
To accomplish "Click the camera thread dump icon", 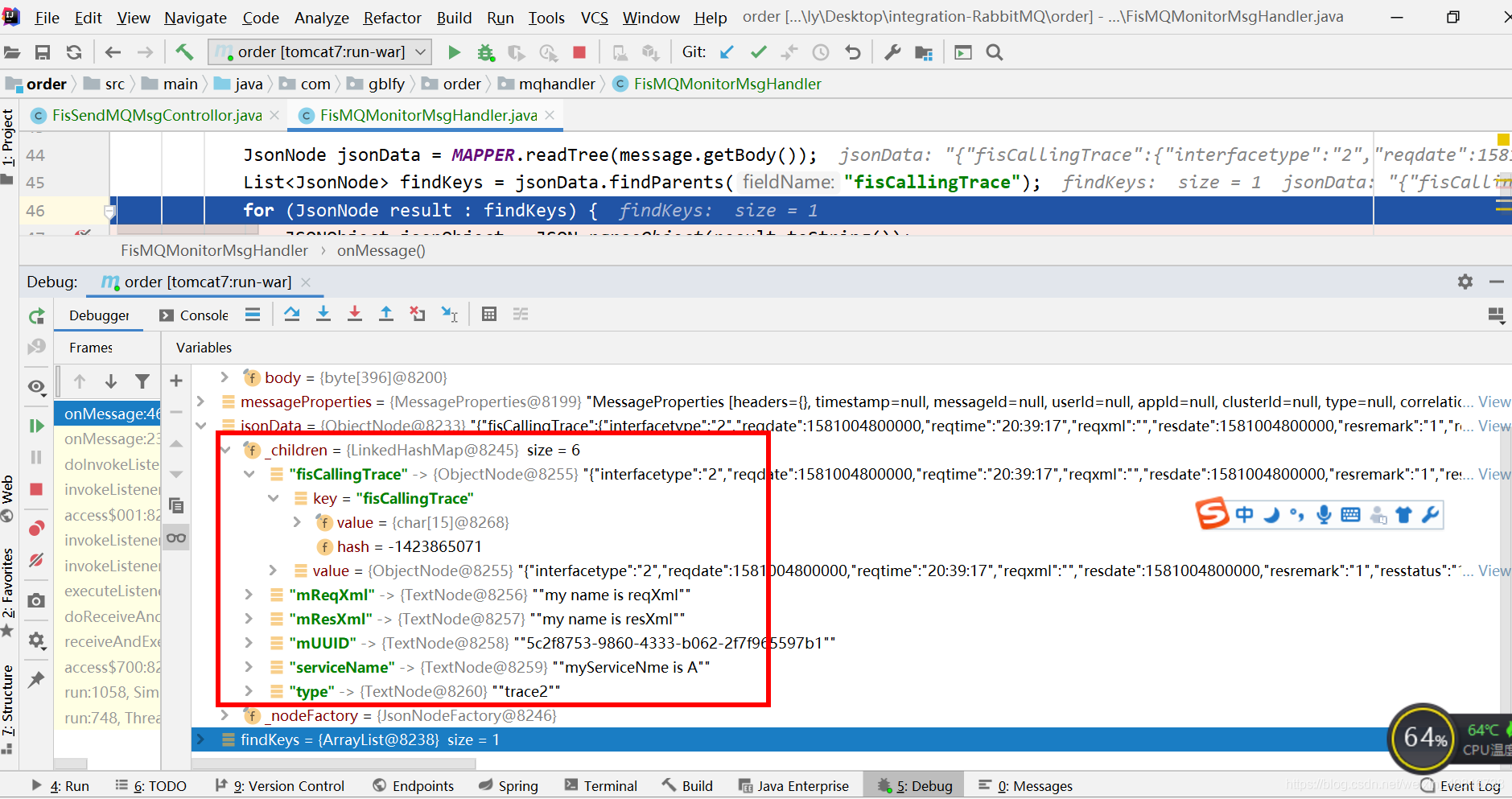I will 36,600.
